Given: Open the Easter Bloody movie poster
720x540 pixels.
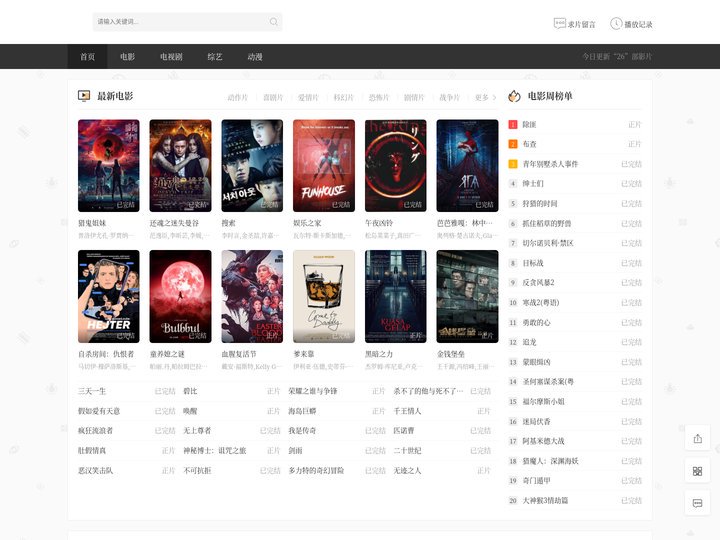Looking at the screenshot, I should click(x=252, y=296).
